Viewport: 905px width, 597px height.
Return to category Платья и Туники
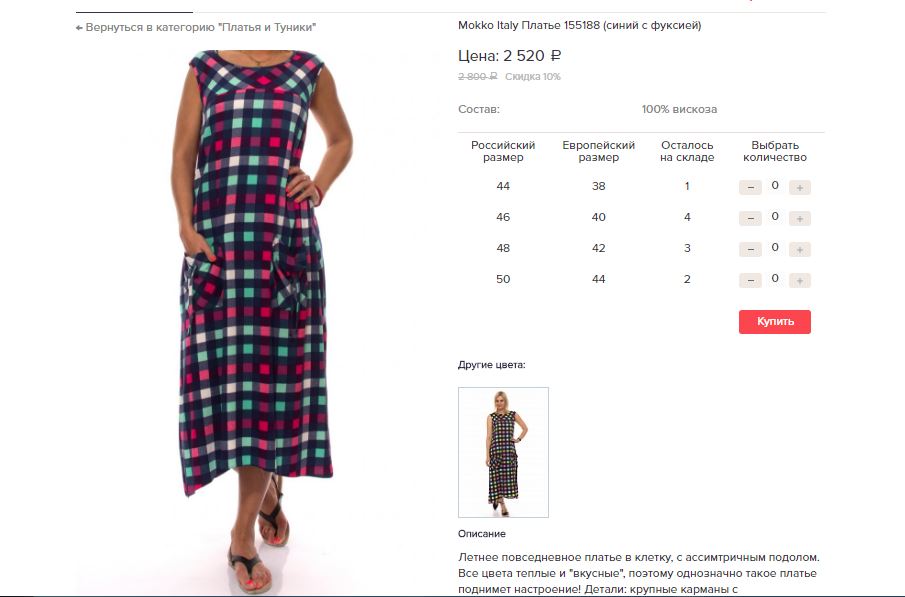tap(196, 27)
